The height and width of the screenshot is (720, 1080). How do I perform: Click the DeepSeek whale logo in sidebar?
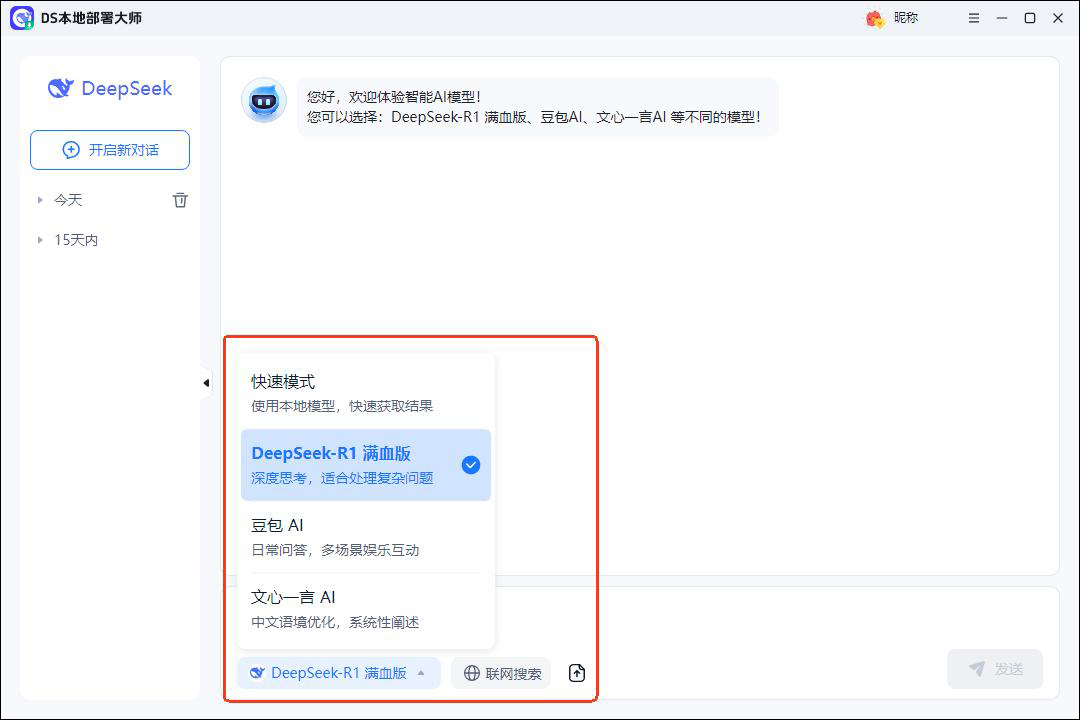(x=61, y=88)
